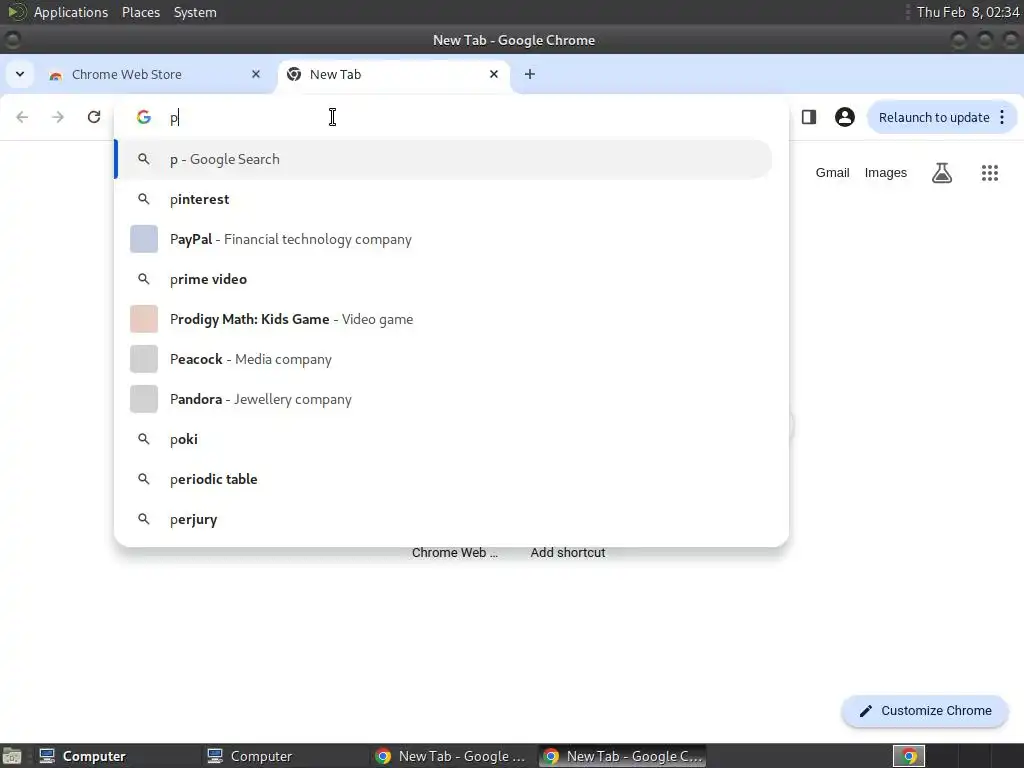Image resolution: width=1024 pixels, height=768 pixels.
Task: Close the New Tab tab
Action: point(494,74)
